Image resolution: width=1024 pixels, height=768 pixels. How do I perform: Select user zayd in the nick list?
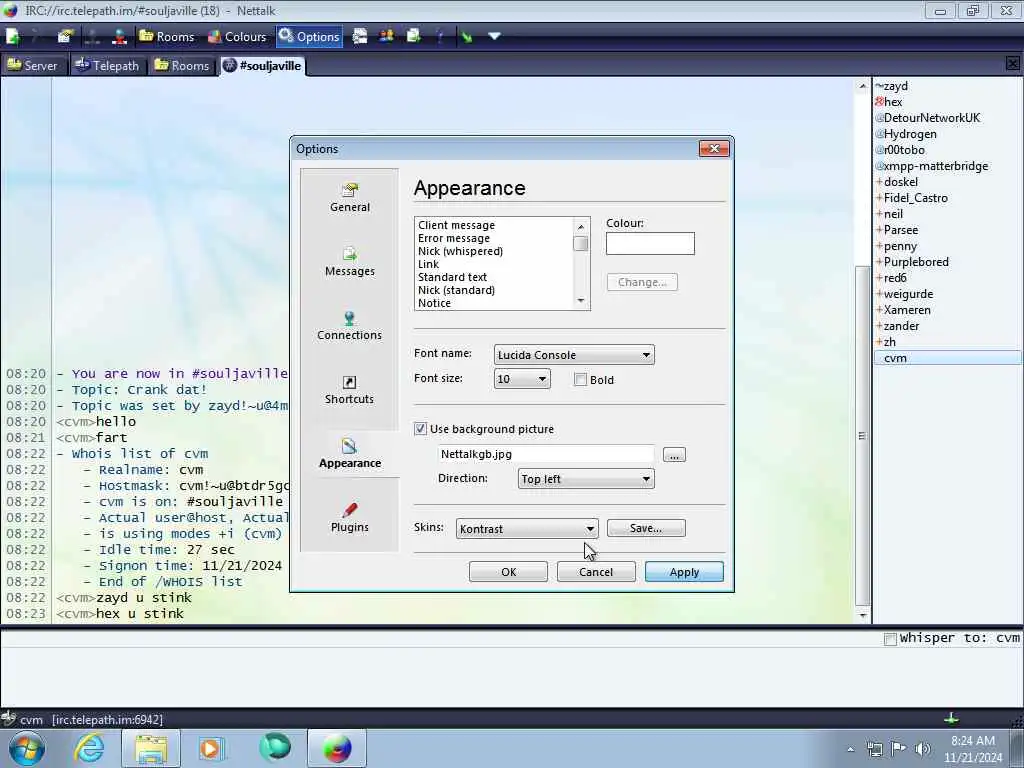(x=895, y=86)
